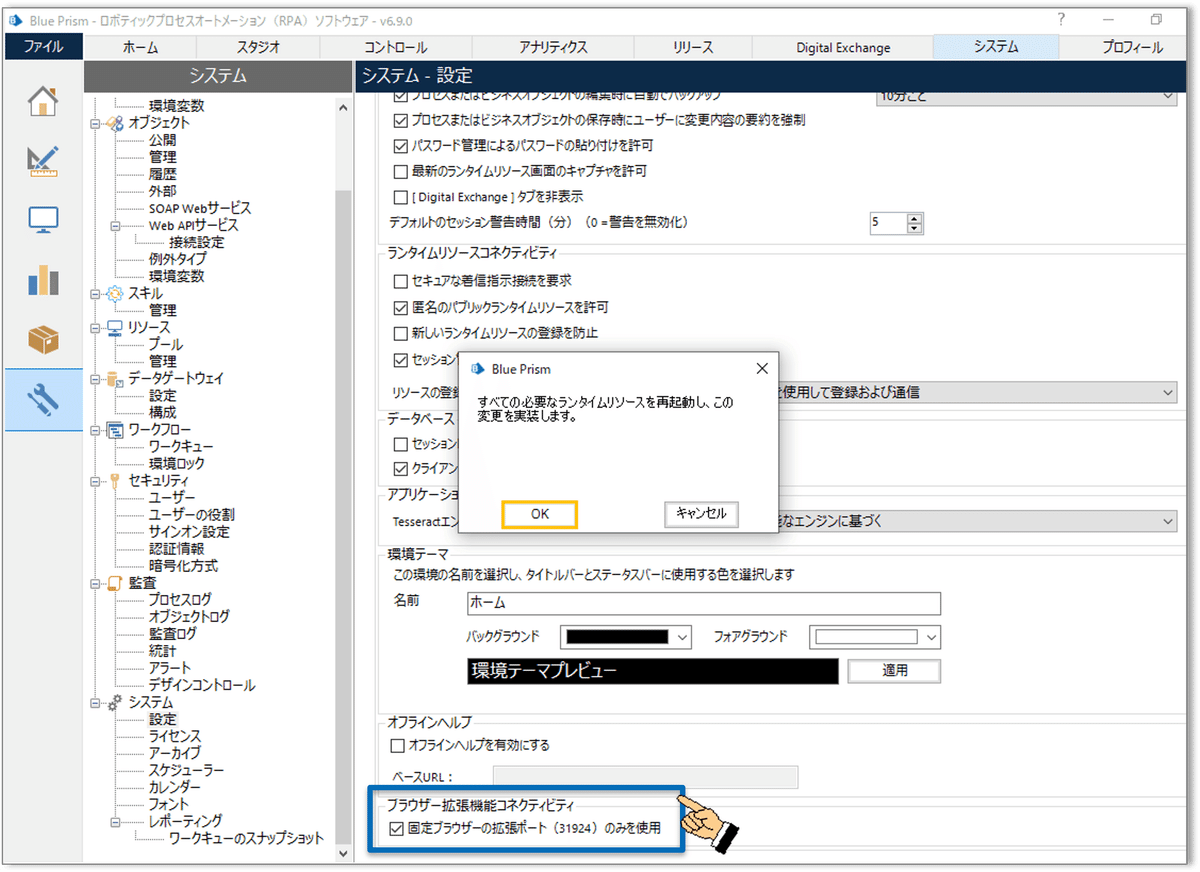The width and height of the screenshot is (1200, 872).
Task: Switch to the Digital Exchange tab
Action: tap(842, 47)
